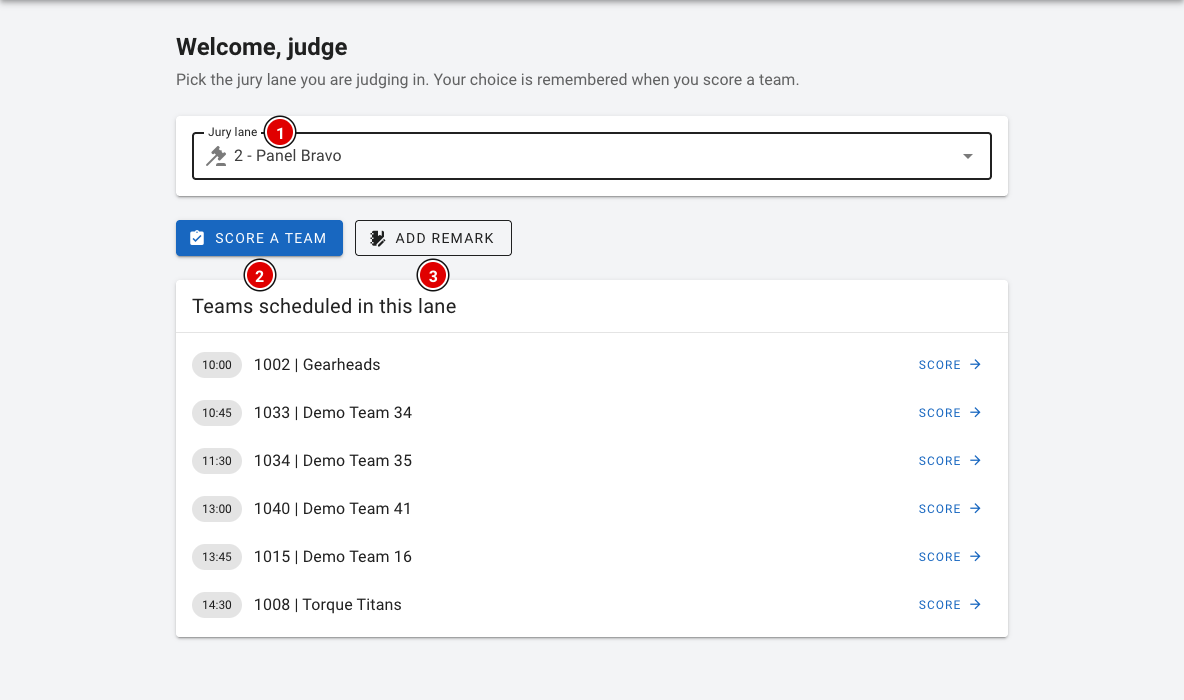The width and height of the screenshot is (1184, 700).
Task: Select the '1033 | Demo Team 34' text
Action: [333, 412]
